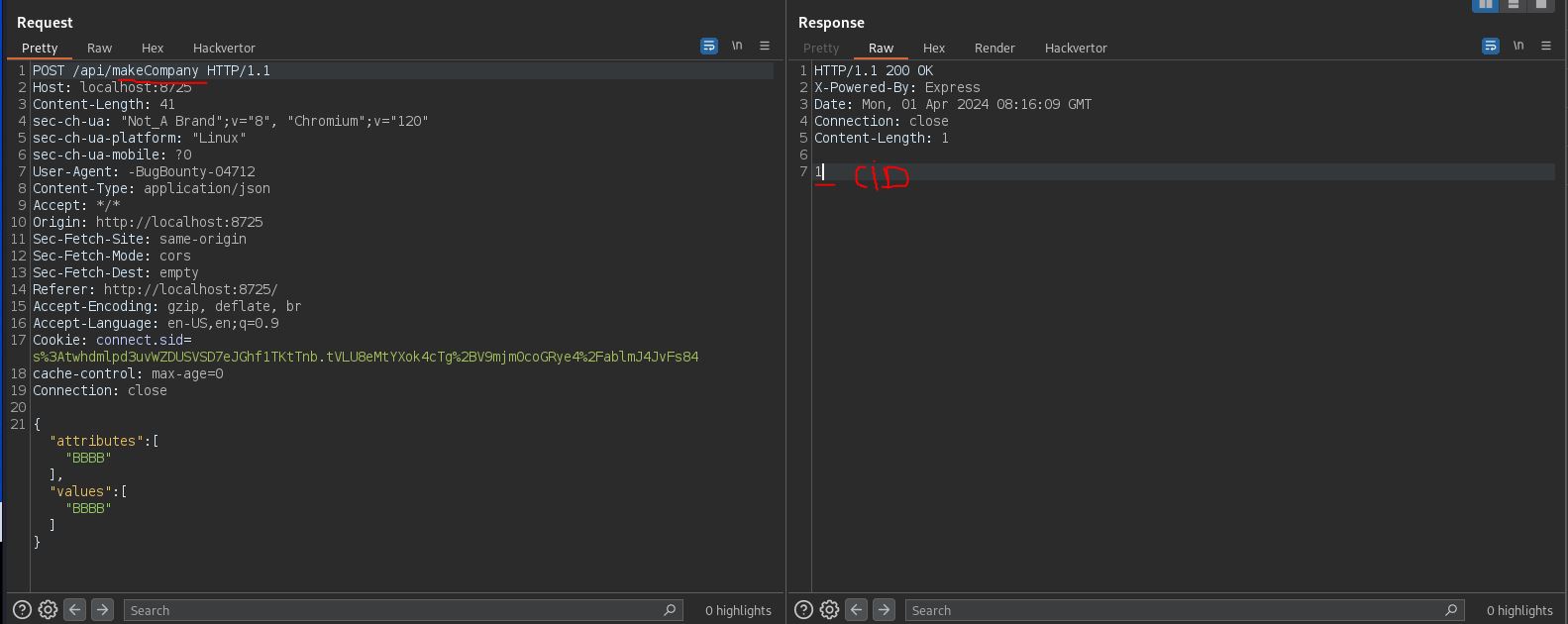
Task: Click Host: localhost:8725 header line
Action: click(112, 87)
